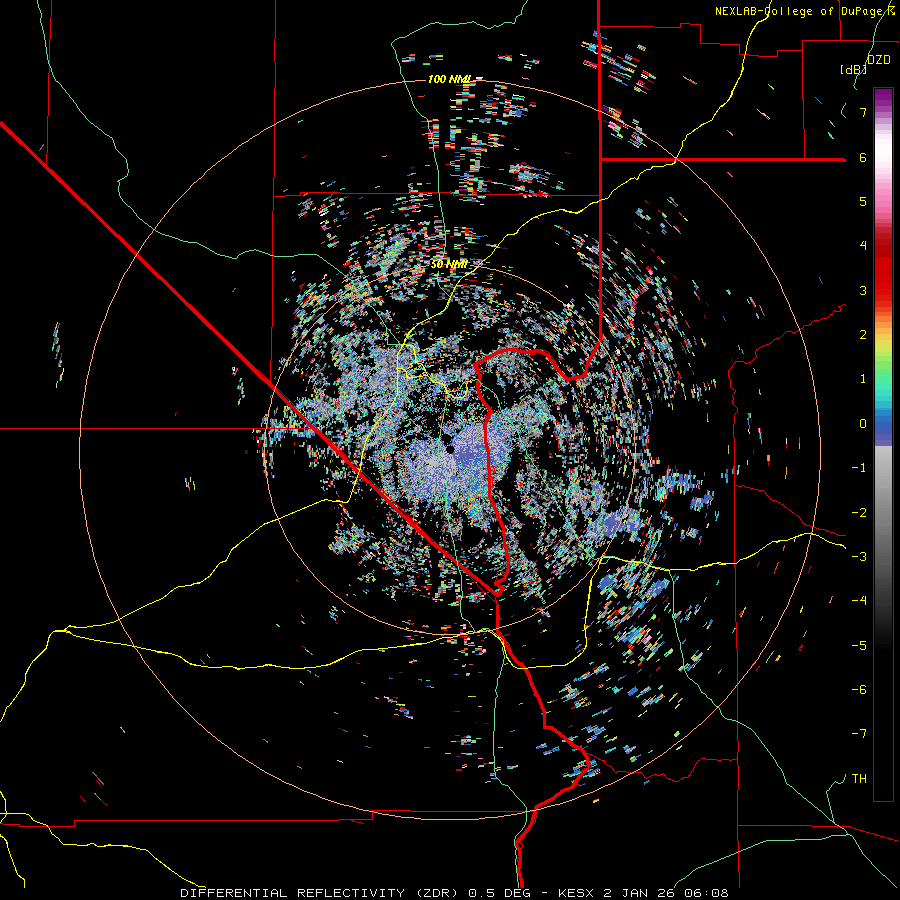Click the 0 label on the color scale
Image resolution: width=900 pixels, height=900 pixels.
(x=863, y=424)
